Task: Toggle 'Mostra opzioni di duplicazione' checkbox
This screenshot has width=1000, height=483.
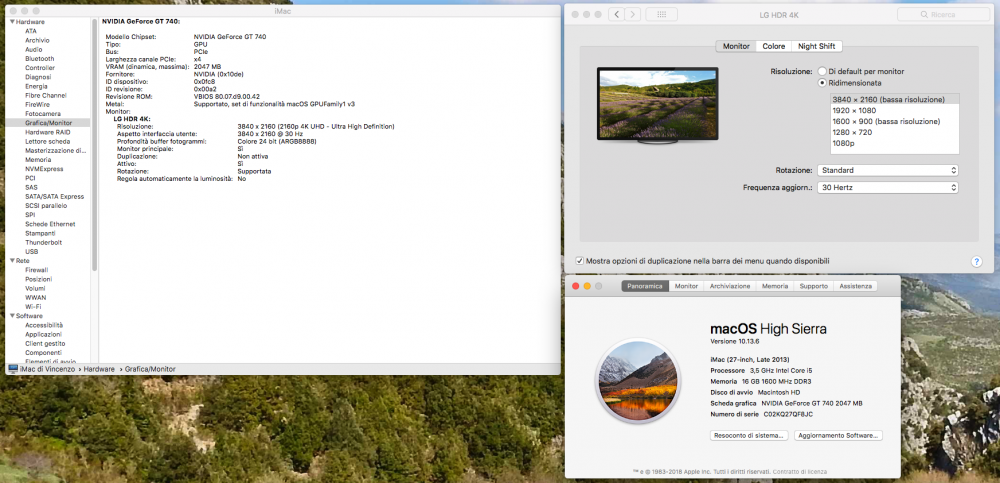Action: 580,261
